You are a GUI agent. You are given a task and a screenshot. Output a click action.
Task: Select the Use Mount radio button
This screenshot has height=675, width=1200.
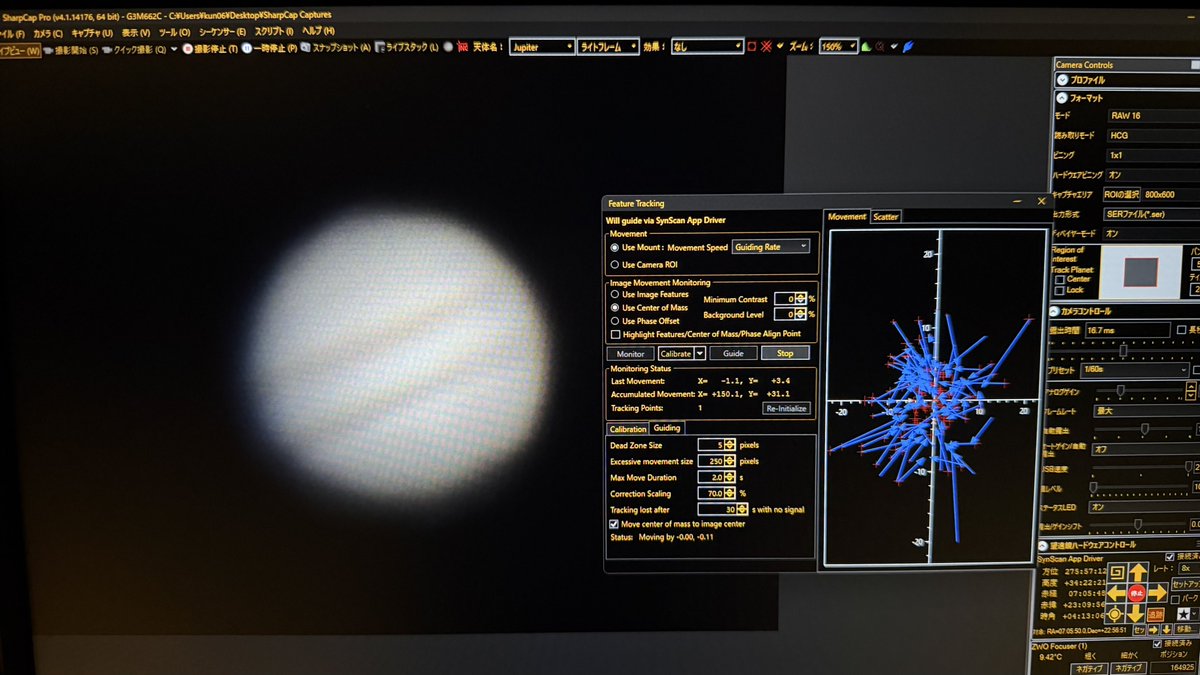coord(615,246)
